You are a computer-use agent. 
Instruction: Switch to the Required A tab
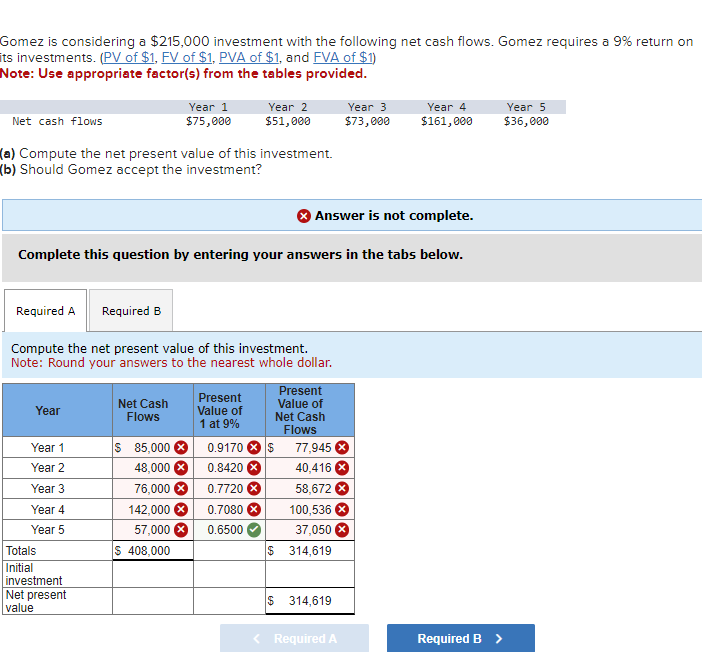[x=45, y=311]
